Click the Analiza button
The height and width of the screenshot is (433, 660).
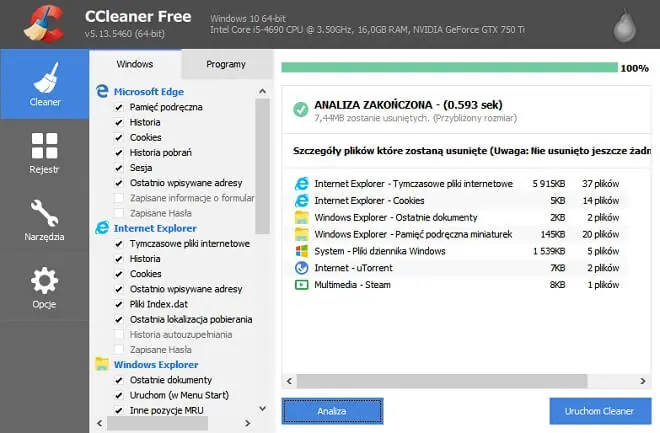click(x=332, y=411)
